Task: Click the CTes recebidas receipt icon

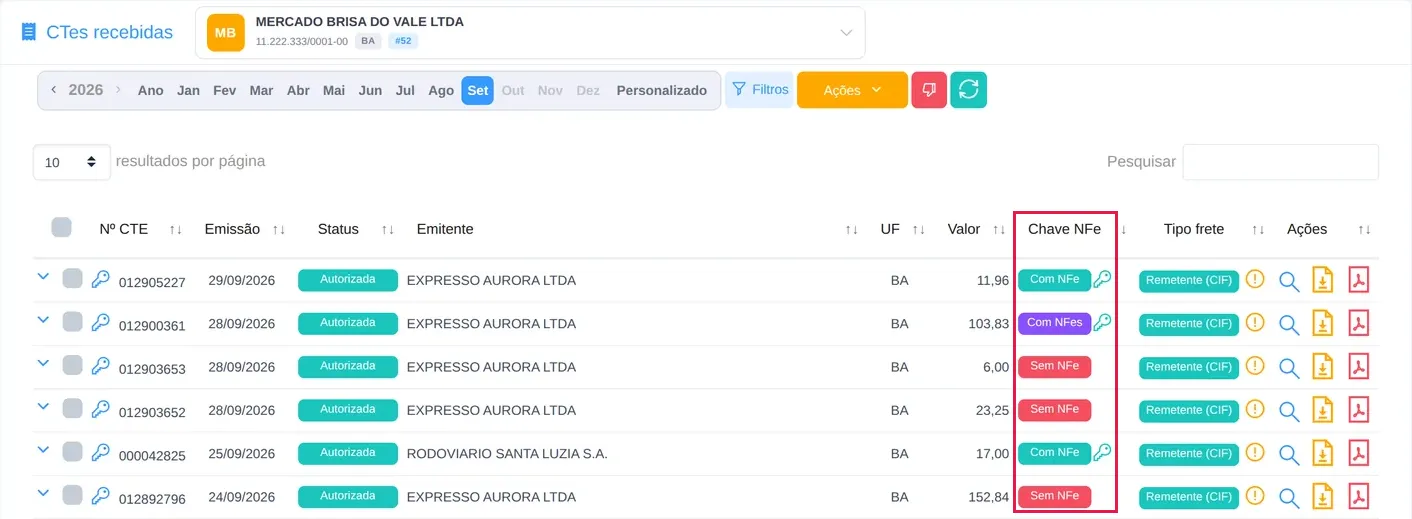Action: coord(29,32)
